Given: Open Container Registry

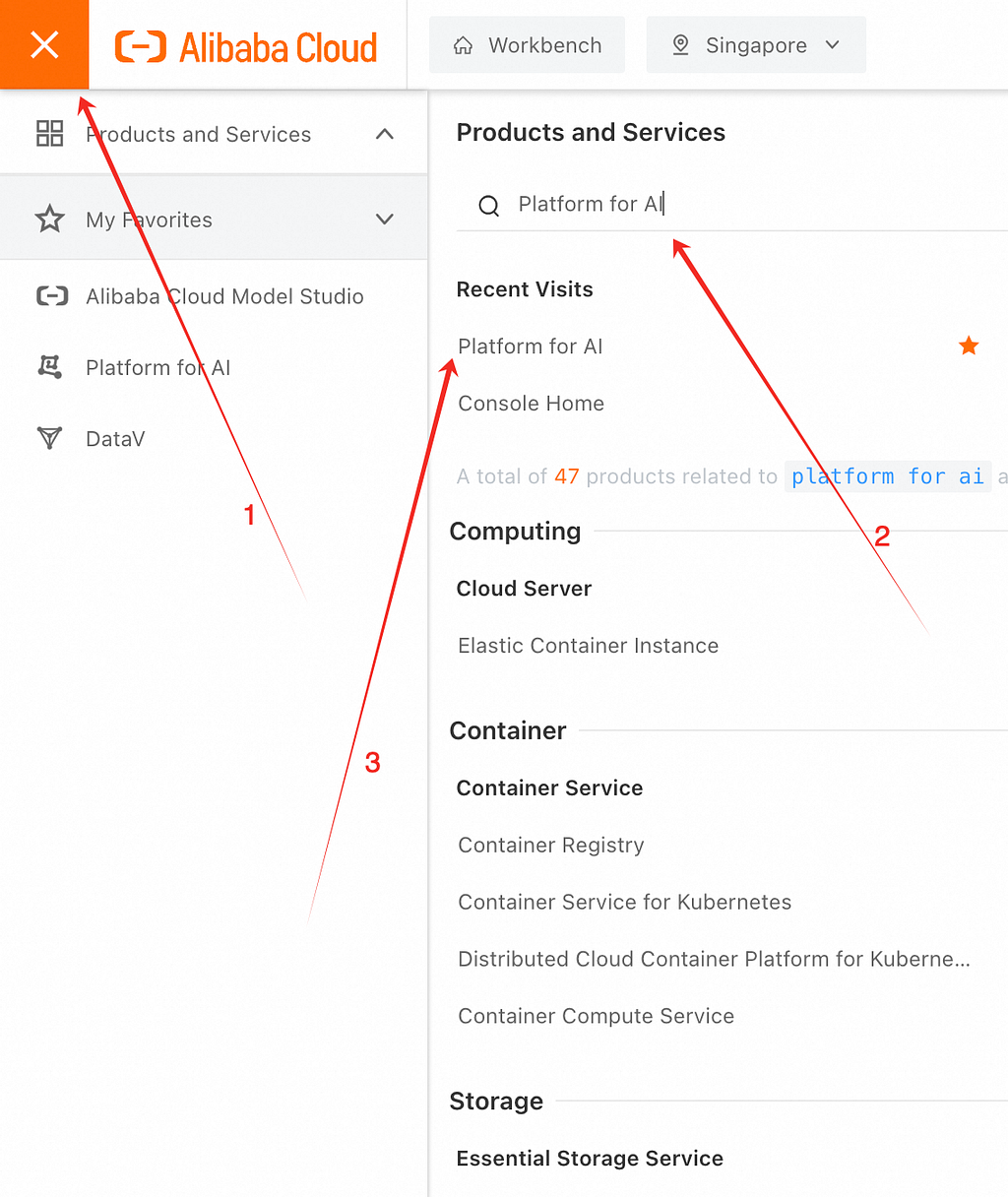Looking at the screenshot, I should click(551, 845).
